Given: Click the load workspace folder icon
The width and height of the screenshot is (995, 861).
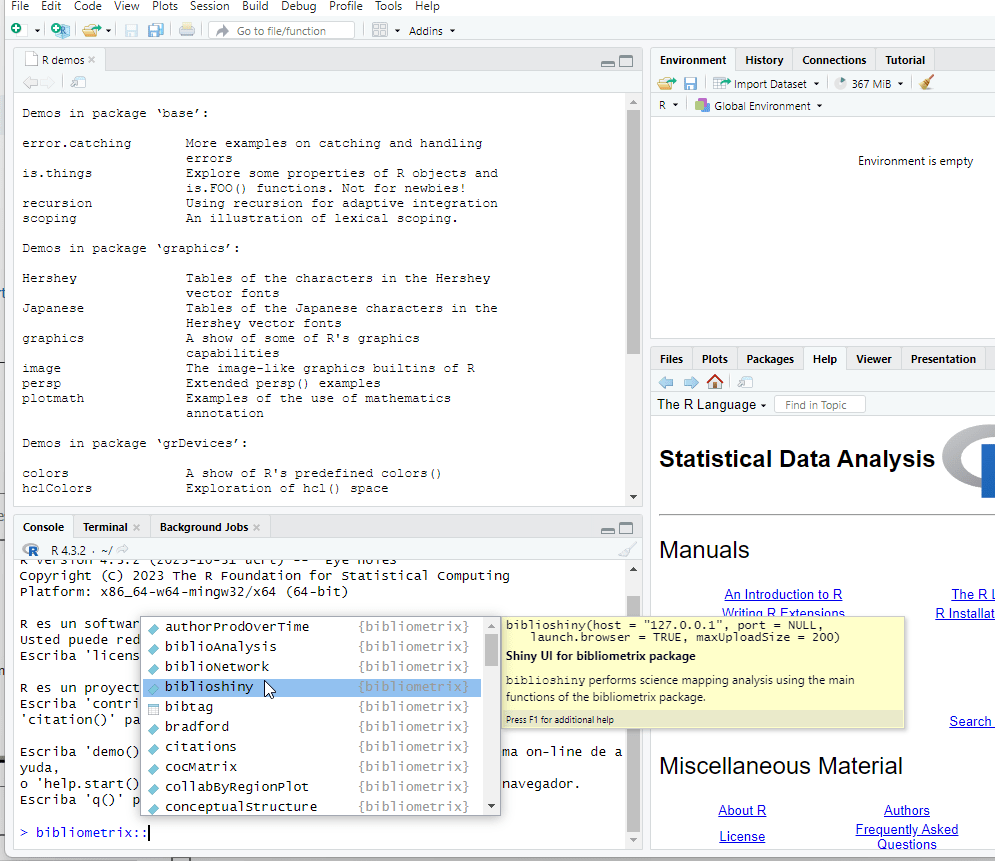Looking at the screenshot, I should (666, 83).
